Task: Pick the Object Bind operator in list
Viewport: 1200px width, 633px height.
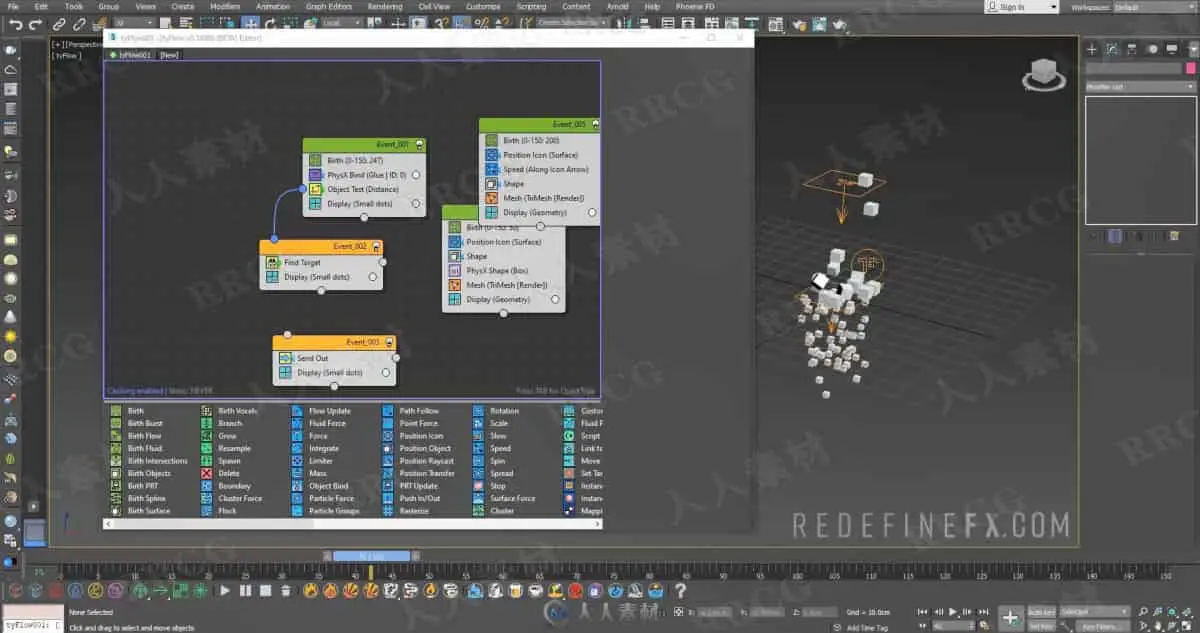Action: [320, 486]
